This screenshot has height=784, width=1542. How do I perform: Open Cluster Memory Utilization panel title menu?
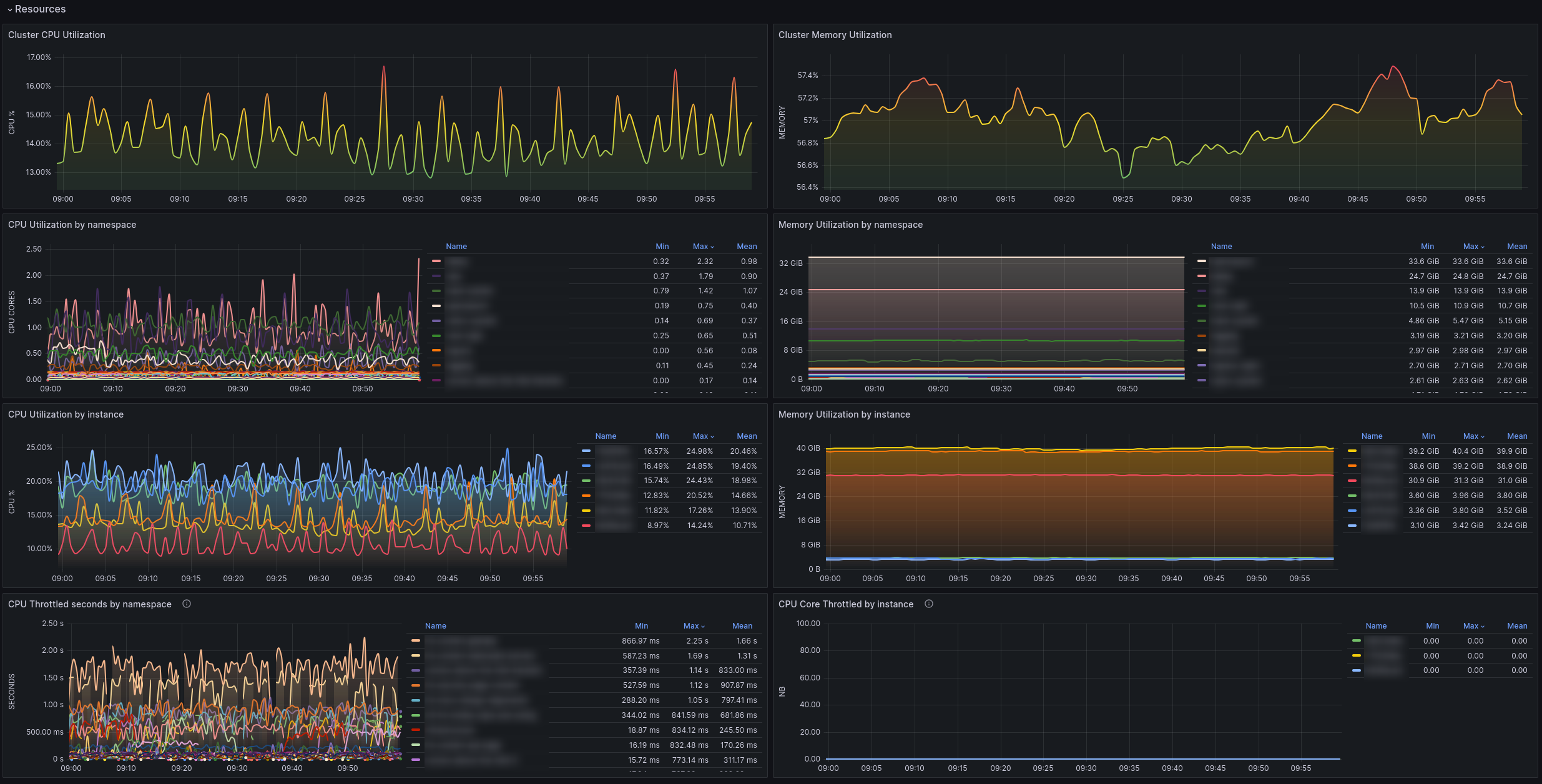pyautogui.click(x=834, y=35)
